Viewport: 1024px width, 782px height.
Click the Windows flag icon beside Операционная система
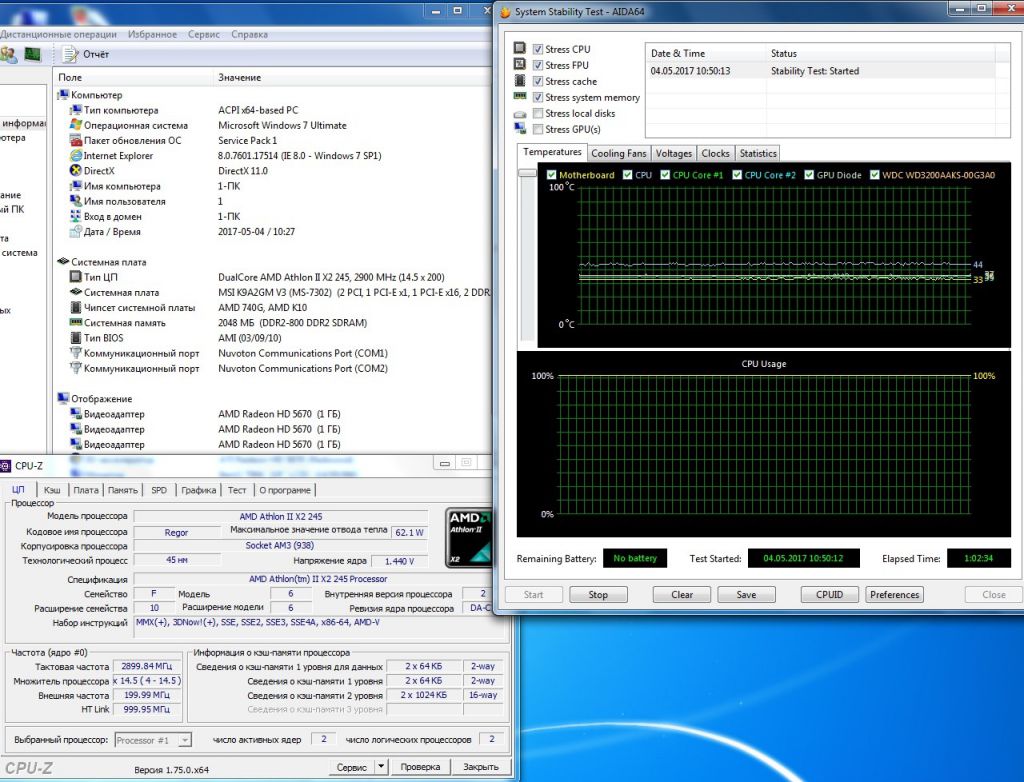click(x=76, y=125)
